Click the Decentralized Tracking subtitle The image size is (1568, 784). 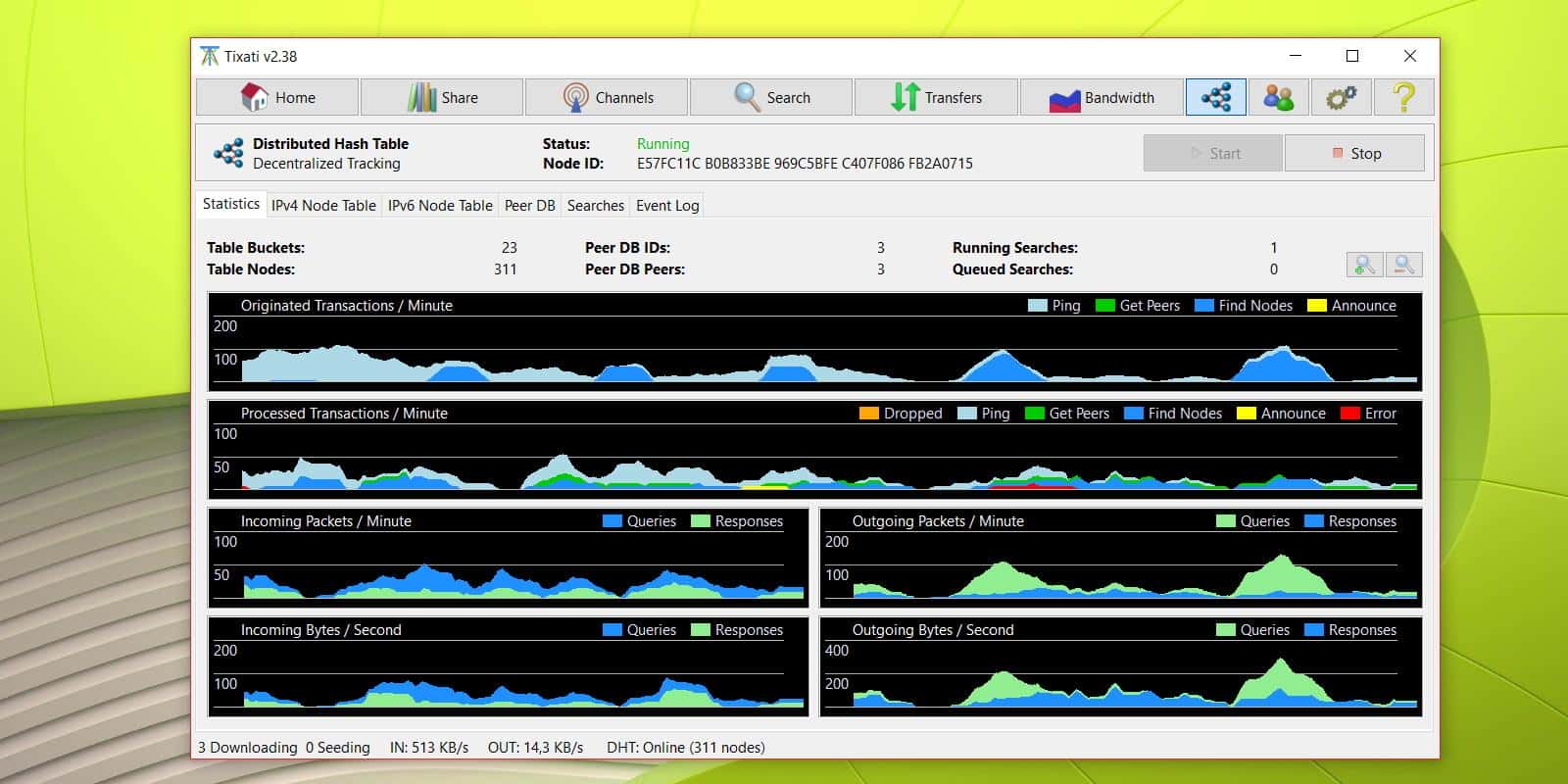pyautogui.click(x=326, y=164)
